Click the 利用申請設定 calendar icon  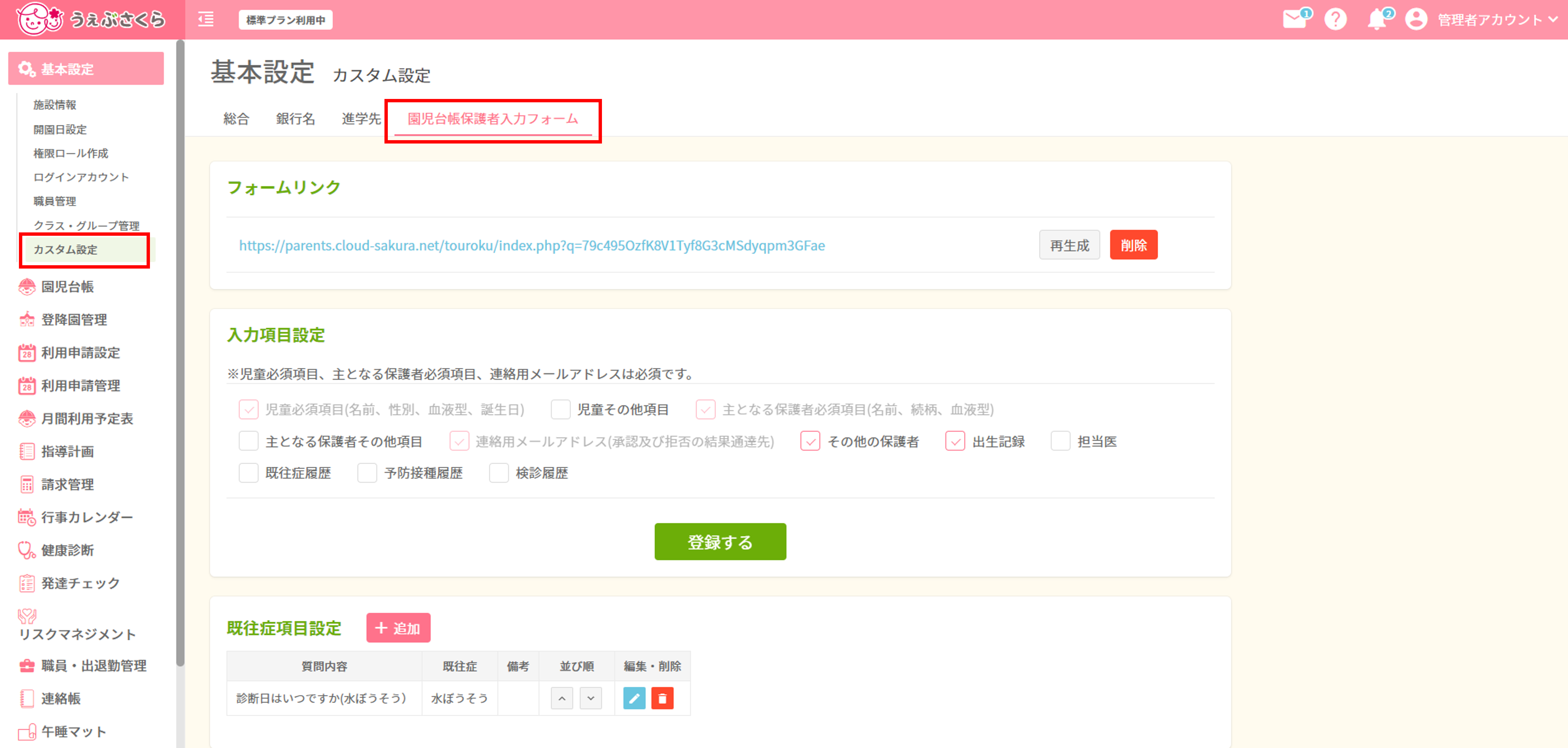[27, 352]
